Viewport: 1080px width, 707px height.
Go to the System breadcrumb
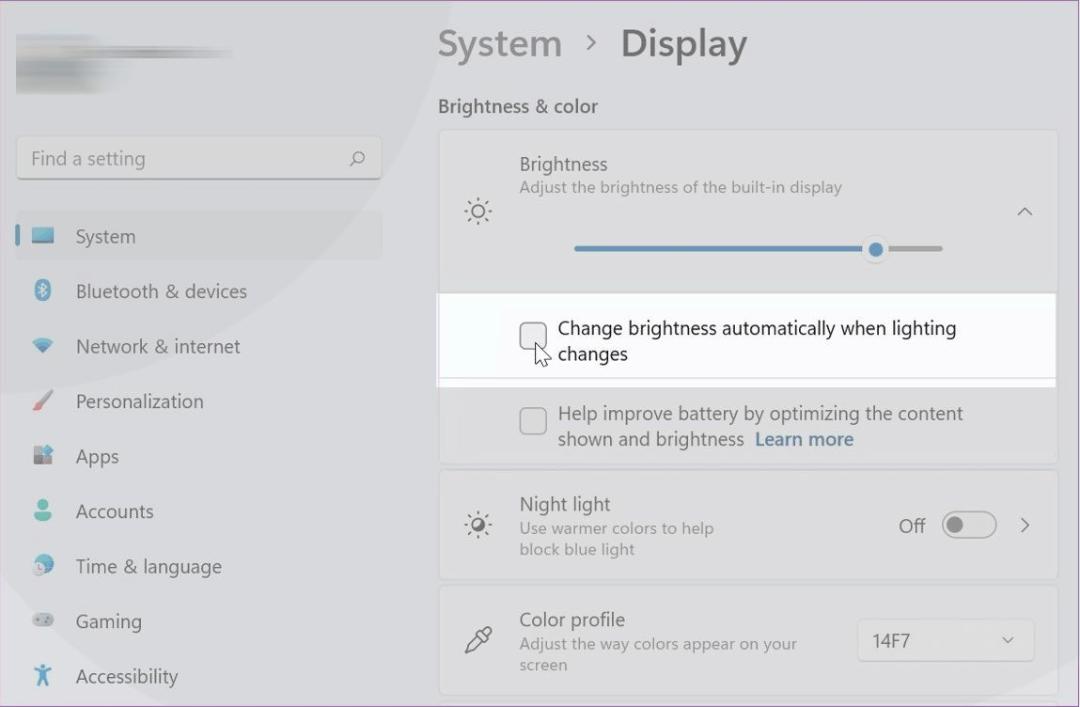pos(500,44)
